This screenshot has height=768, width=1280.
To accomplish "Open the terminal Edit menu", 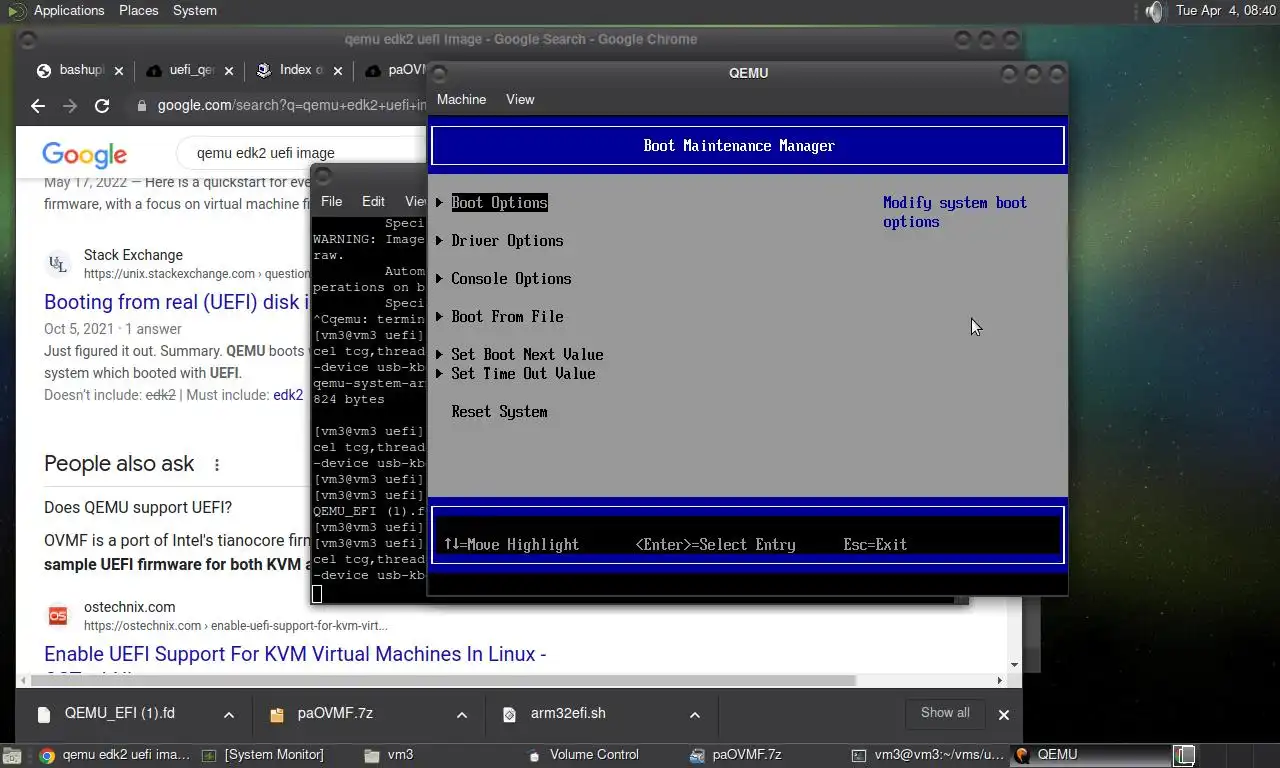I will click(x=373, y=201).
